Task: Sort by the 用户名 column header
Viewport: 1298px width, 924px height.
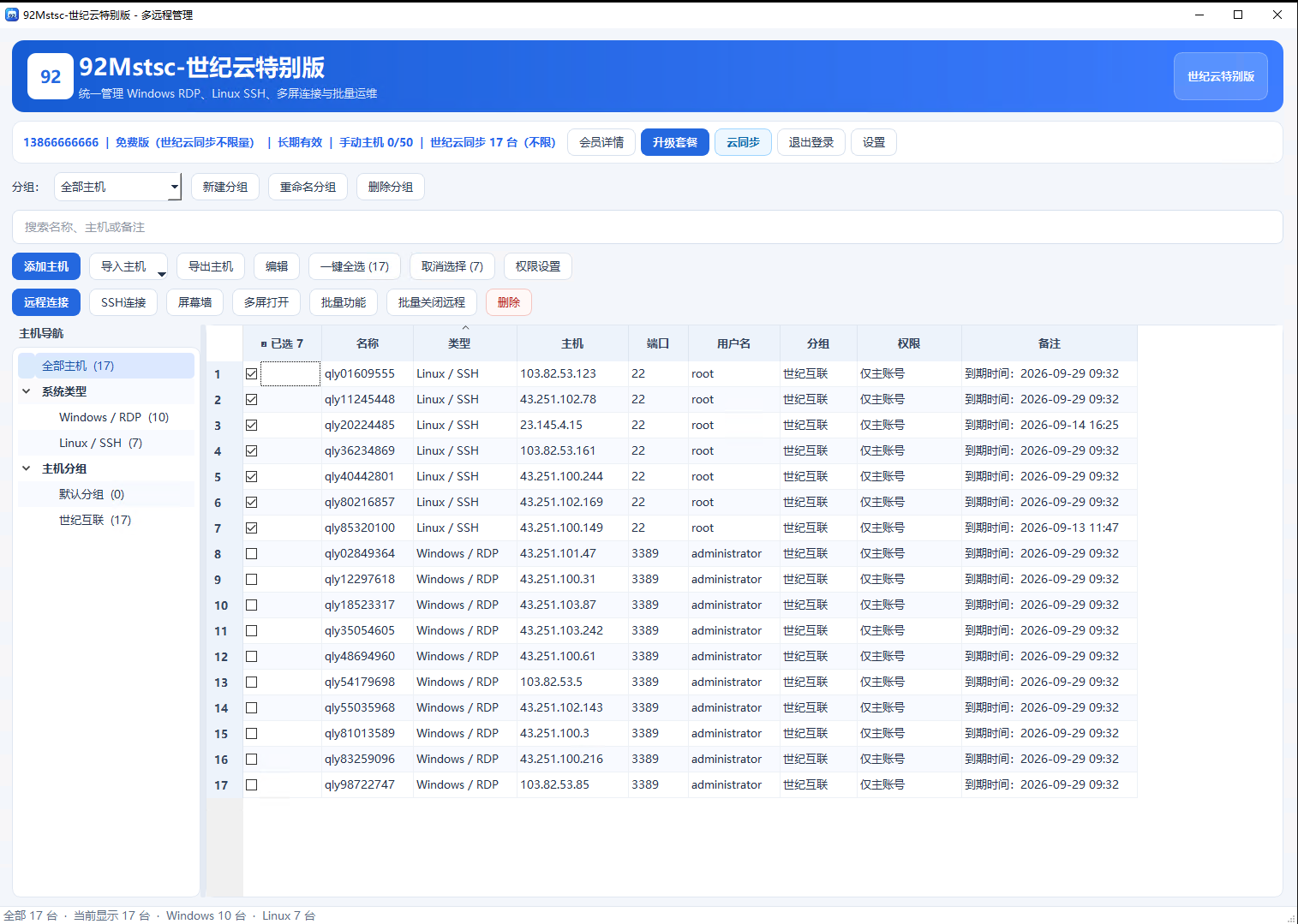Action: coord(734,343)
